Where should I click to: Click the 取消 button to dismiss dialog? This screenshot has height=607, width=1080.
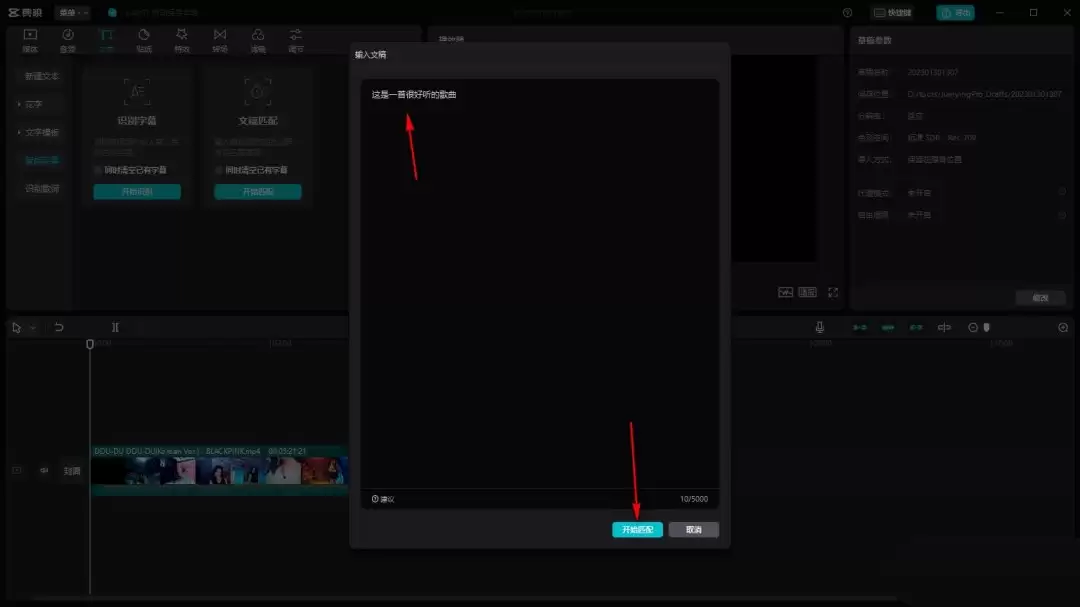[693, 530]
